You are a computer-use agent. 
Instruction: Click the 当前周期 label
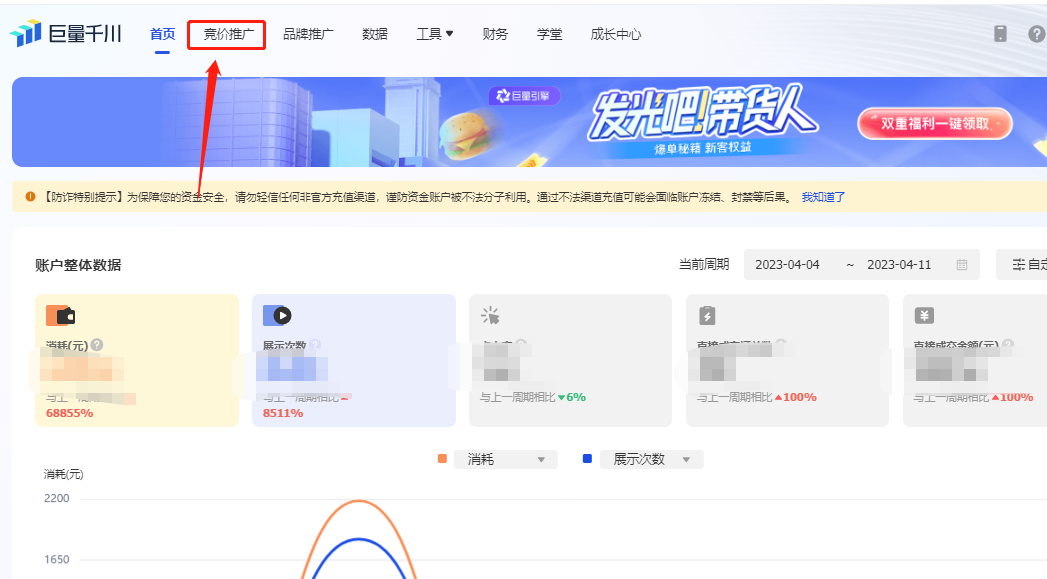704,264
